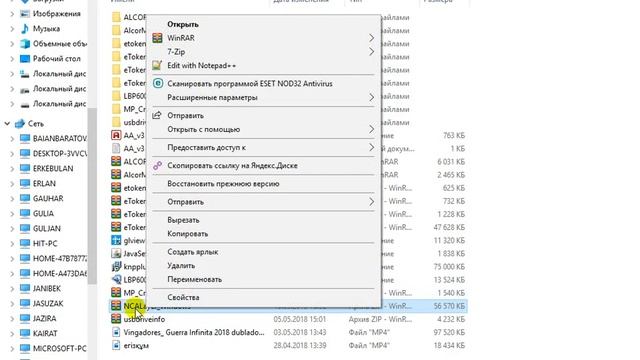Viewport: 640px width, 360px height.
Task: Click the Изображения folder icon
Action: pos(25,14)
